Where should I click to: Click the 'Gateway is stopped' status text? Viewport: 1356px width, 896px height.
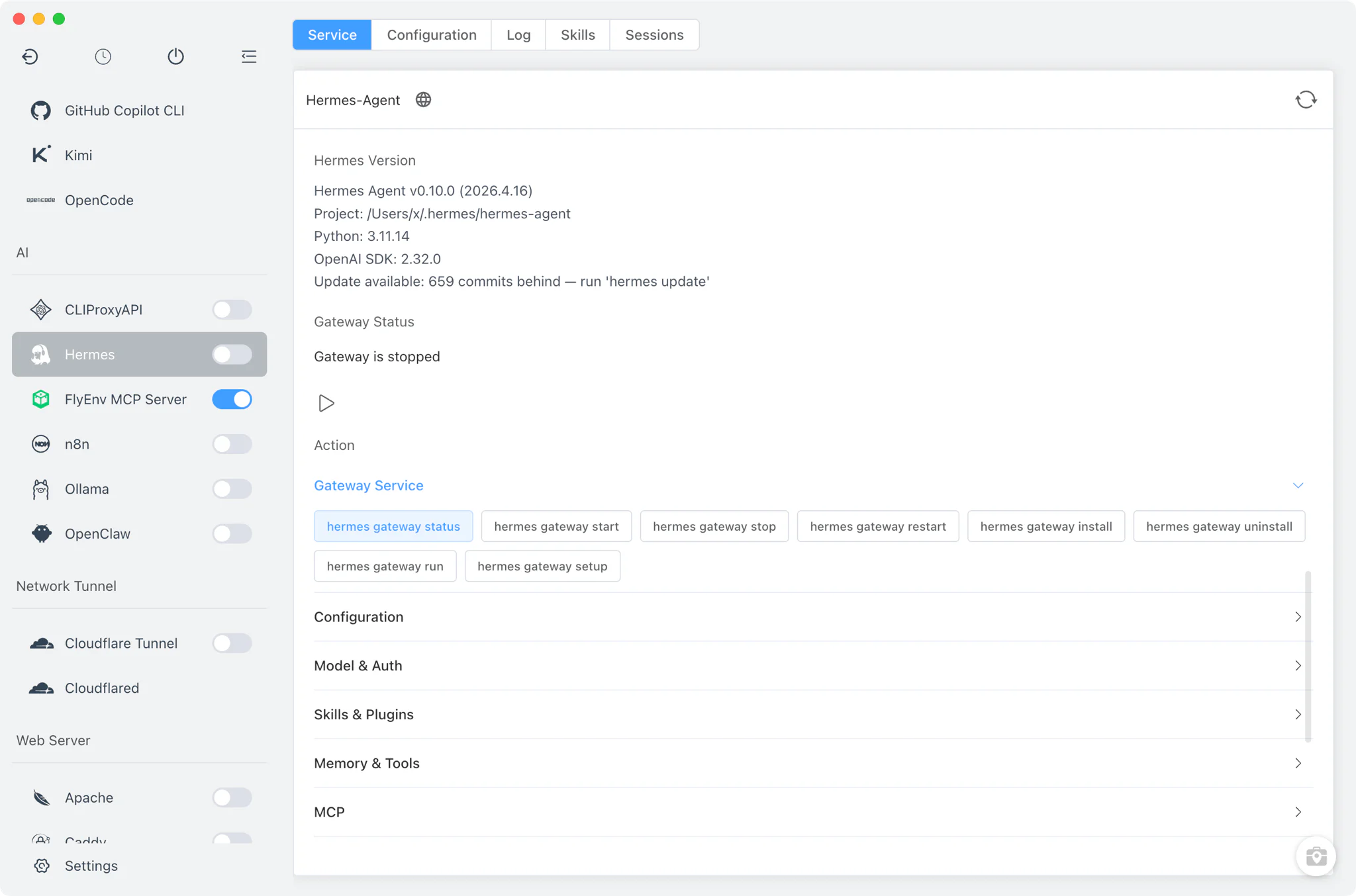[x=377, y=357]
